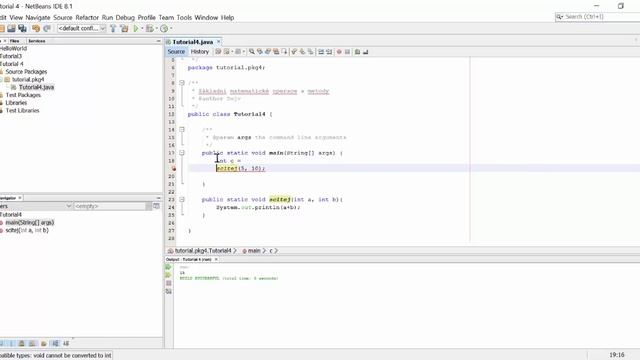Open the Run Project dropdown arrow
This screenshot has height=360, width=640.
click(x=142, y=29)
